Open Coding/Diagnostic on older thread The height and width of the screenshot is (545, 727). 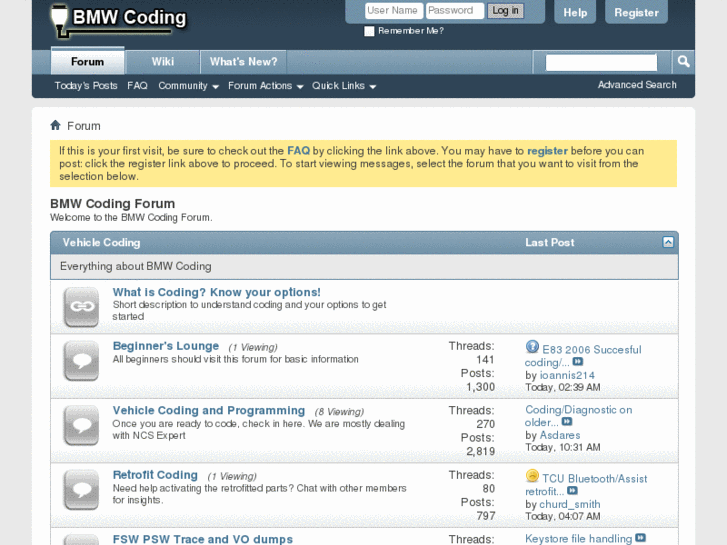point(578,416)
